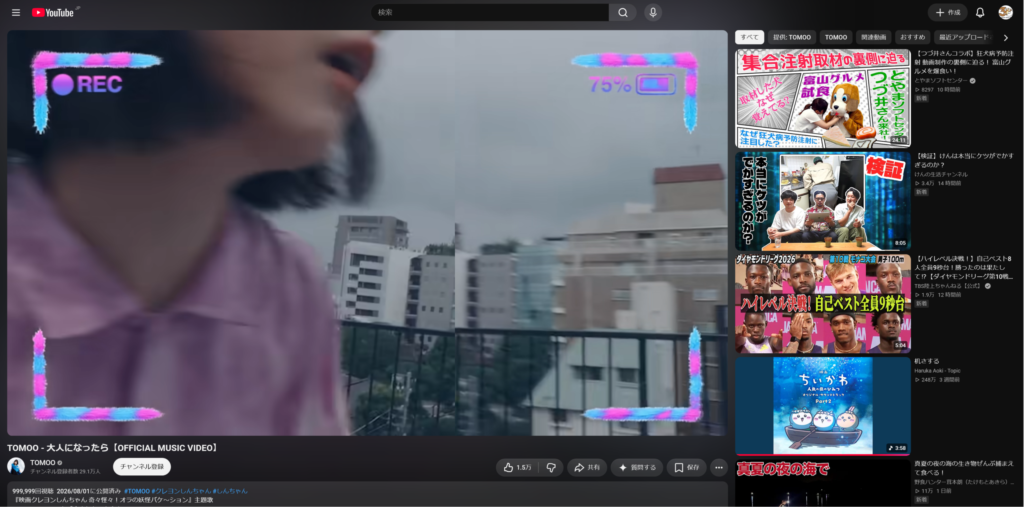Open the notifications bell
The height and width of the screenshot is (507, 1024).
980,12
